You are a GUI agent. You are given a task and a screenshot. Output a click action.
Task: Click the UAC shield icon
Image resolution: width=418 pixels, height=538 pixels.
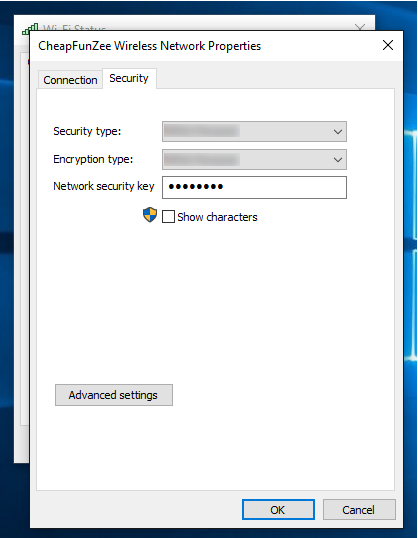pos(150,215)
